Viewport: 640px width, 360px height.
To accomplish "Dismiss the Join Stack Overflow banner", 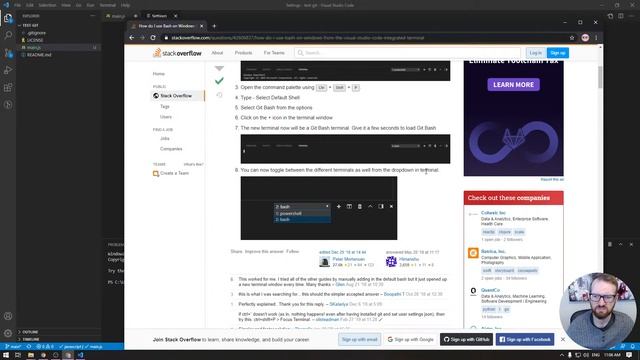I will tap(563, 339).
